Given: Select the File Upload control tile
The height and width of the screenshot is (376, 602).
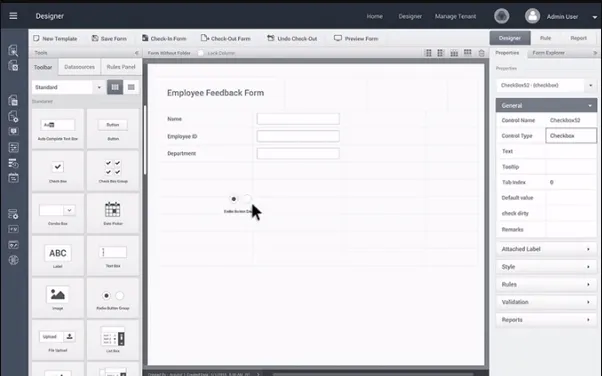Looking at the screenshot, I should (x=58, y=340).
